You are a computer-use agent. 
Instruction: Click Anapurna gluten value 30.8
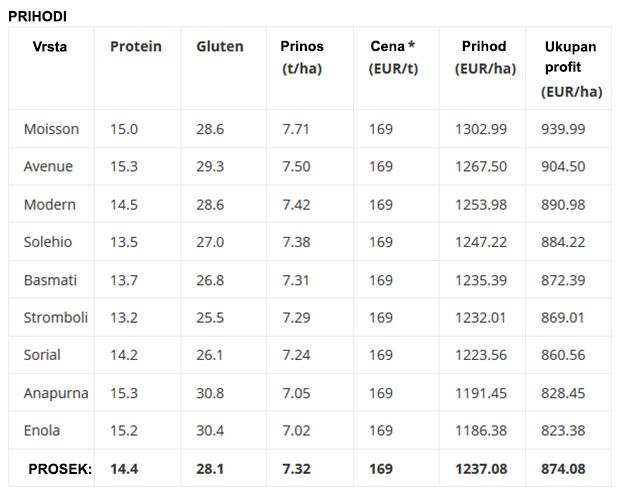(210, 394)
